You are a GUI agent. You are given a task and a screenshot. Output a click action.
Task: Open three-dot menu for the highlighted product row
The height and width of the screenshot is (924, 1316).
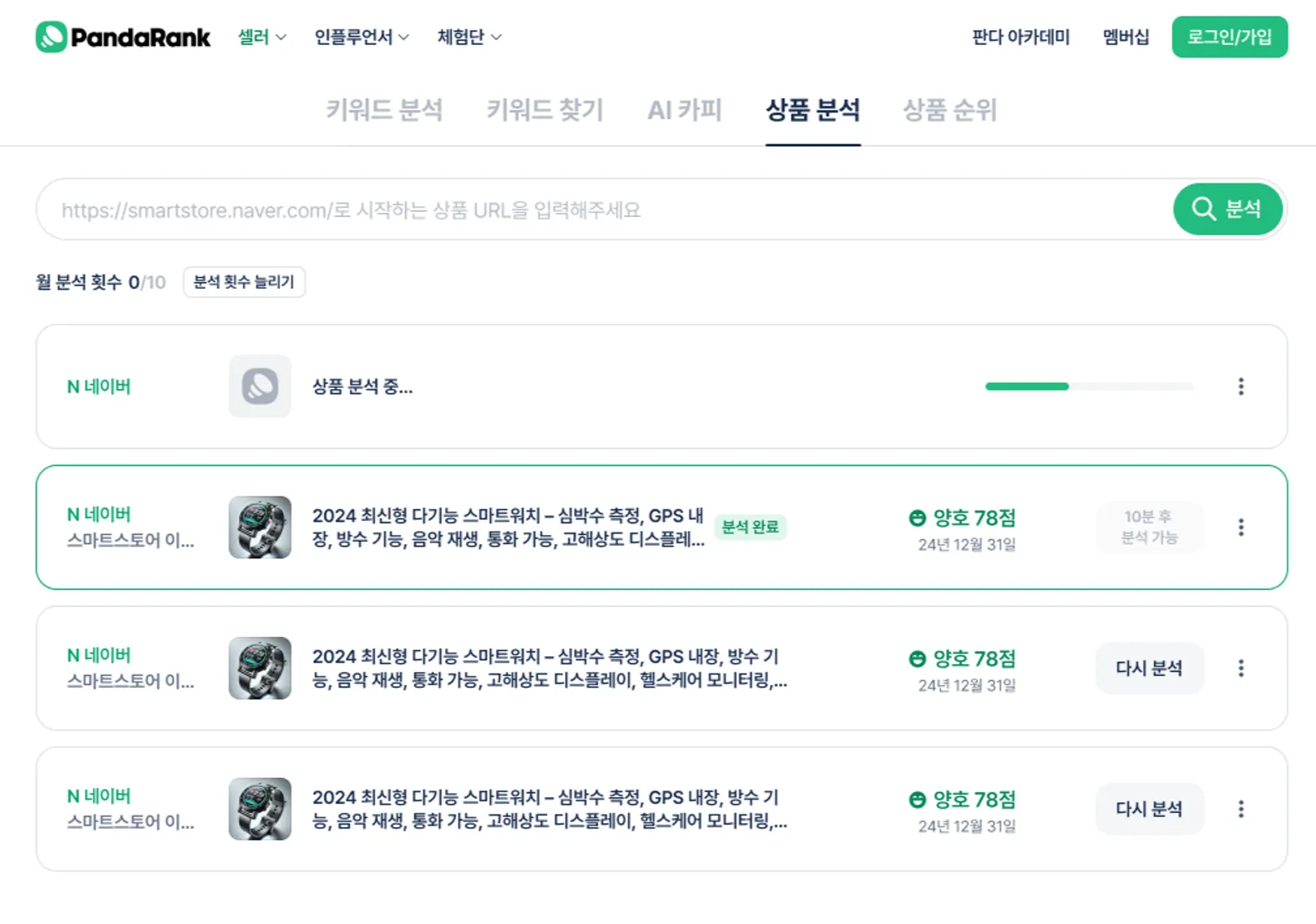[x=1241, y=528]
